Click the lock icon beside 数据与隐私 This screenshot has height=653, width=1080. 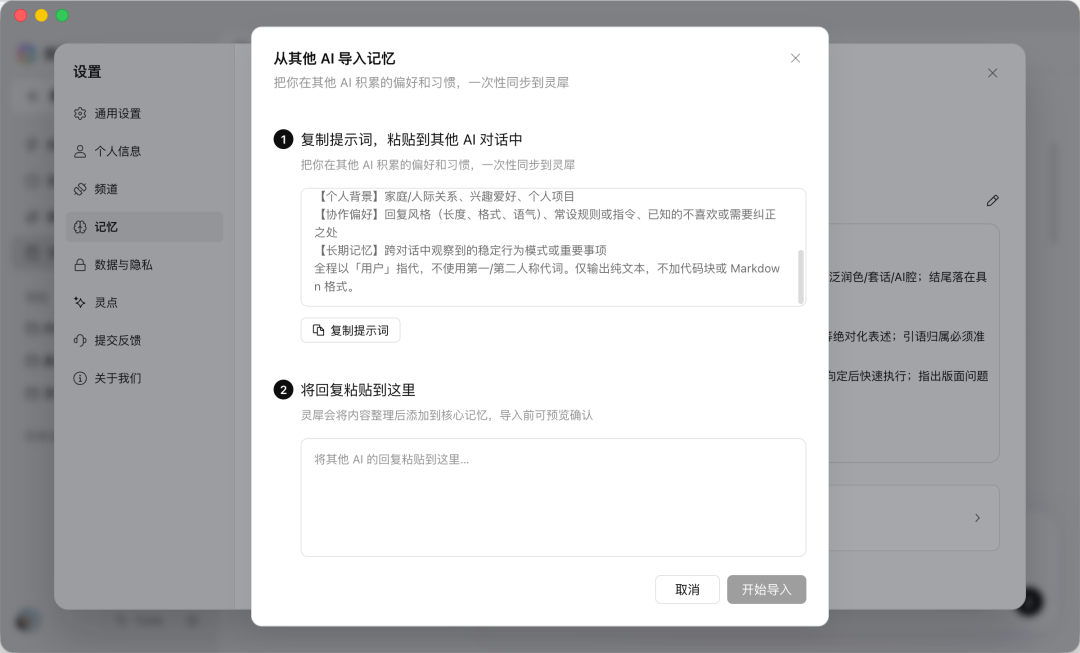tap(80, 265)
